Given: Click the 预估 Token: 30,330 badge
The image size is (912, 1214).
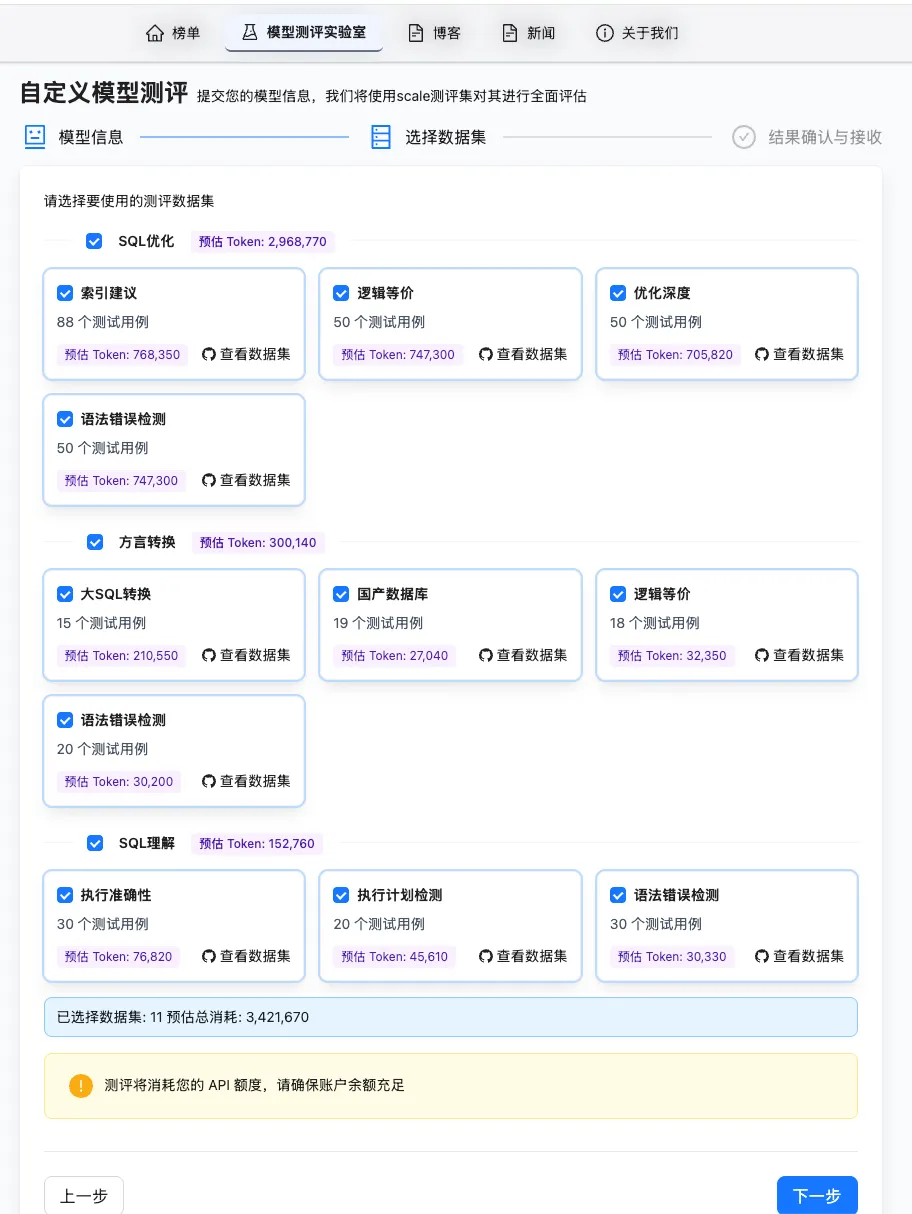Looking at the screenshot, I should pos(672,956).
